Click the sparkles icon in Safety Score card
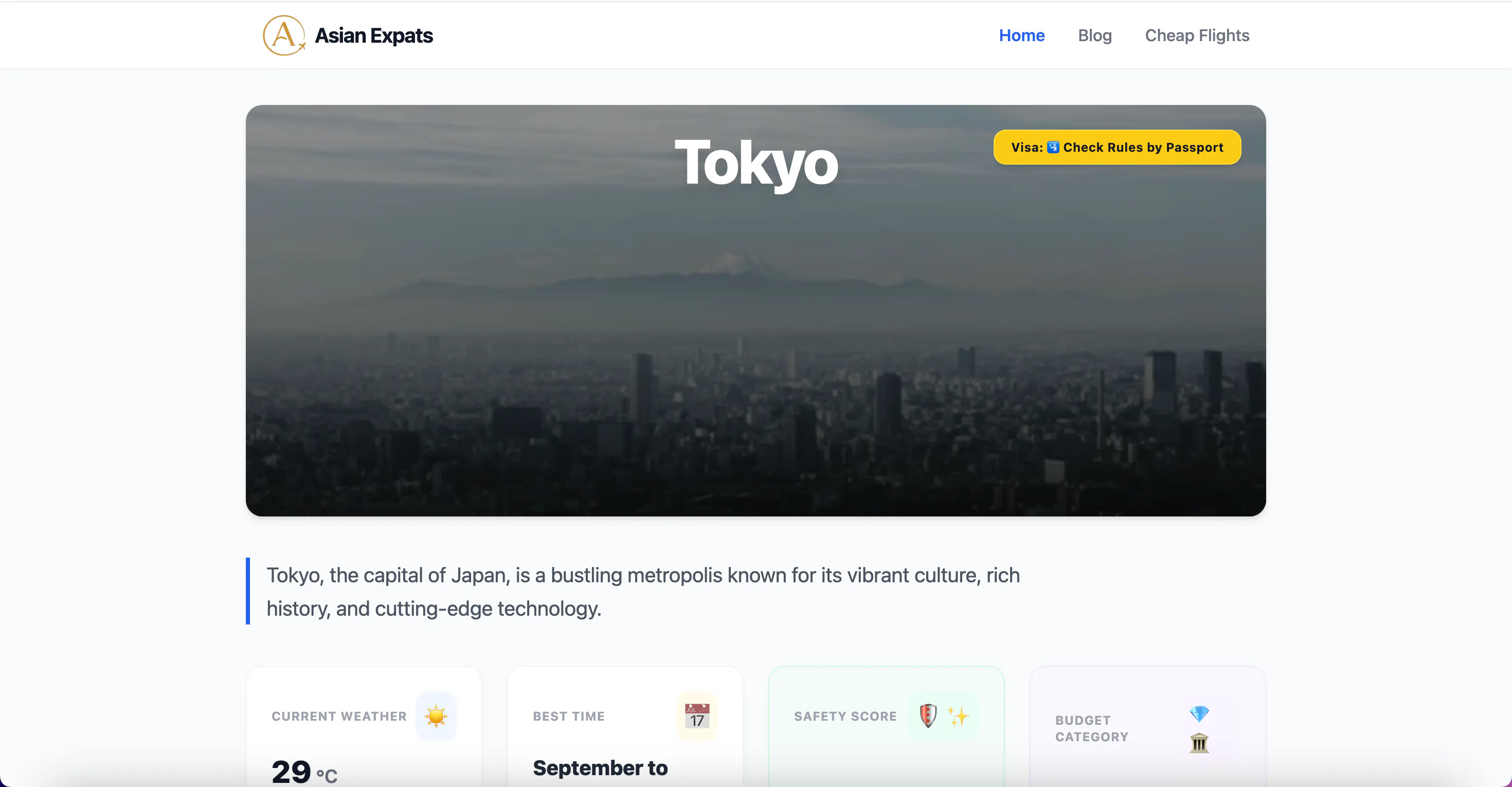 coord(958,716)
